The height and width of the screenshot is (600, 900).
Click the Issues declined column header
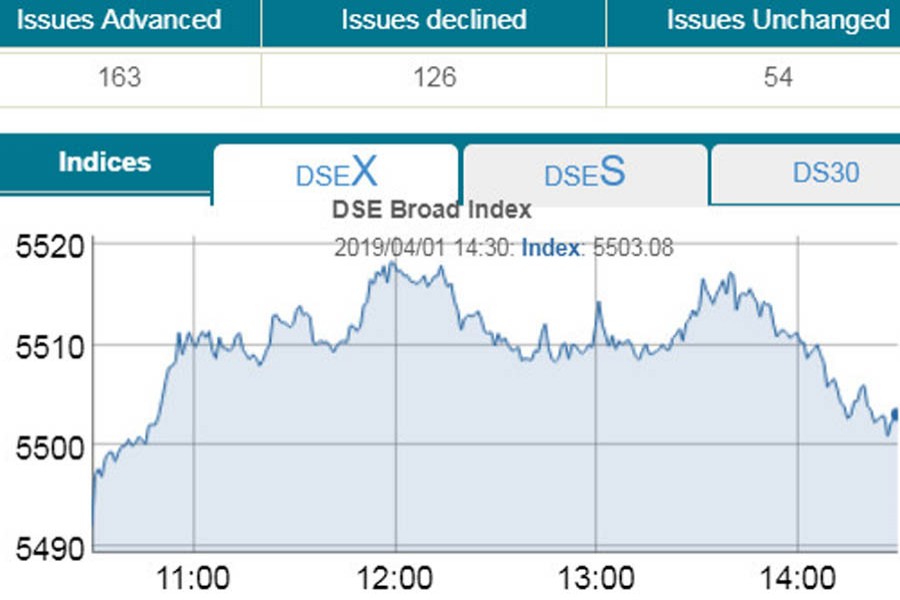pyautogui.click(x=433, y=20)
